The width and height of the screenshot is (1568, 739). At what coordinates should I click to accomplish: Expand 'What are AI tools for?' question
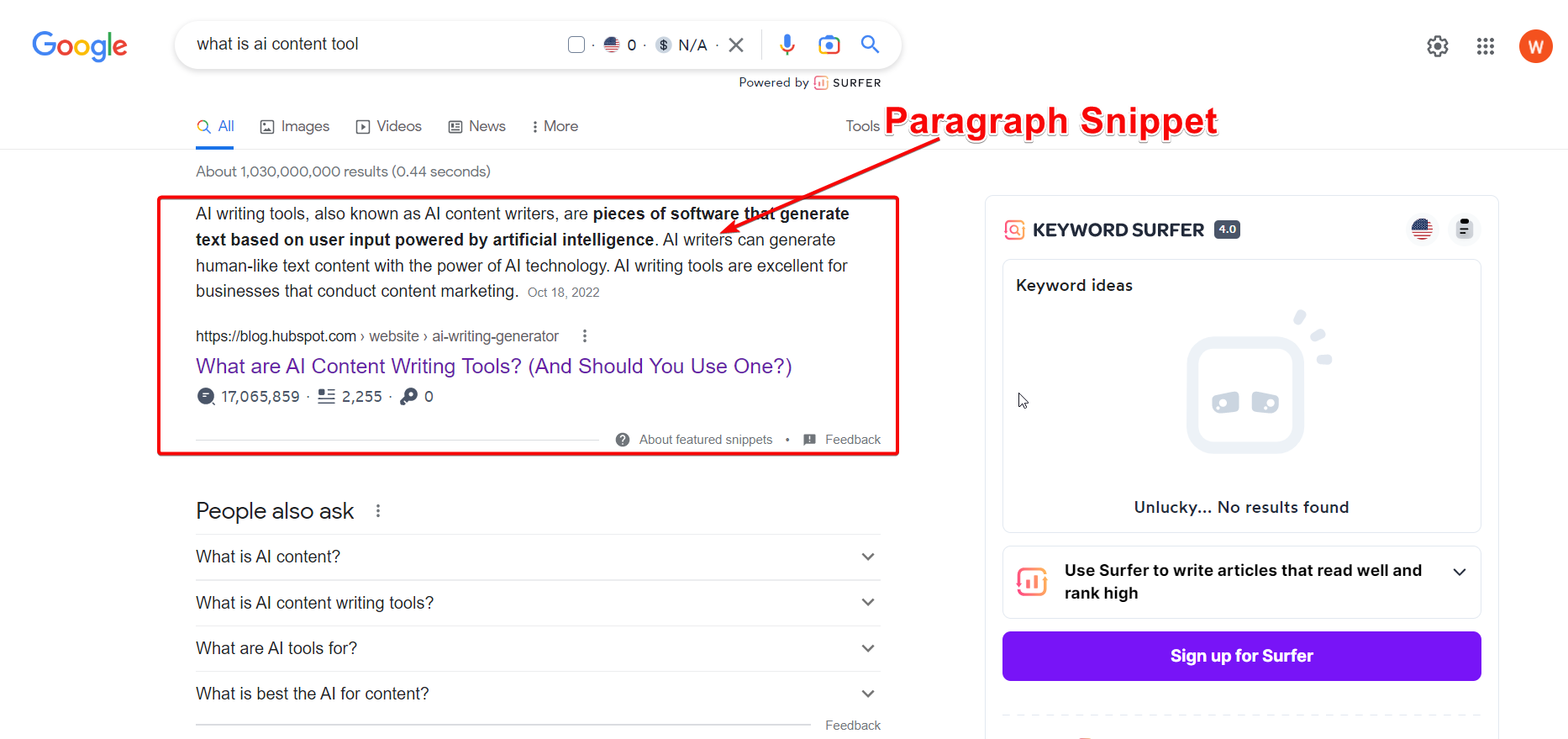click(538, 648)
